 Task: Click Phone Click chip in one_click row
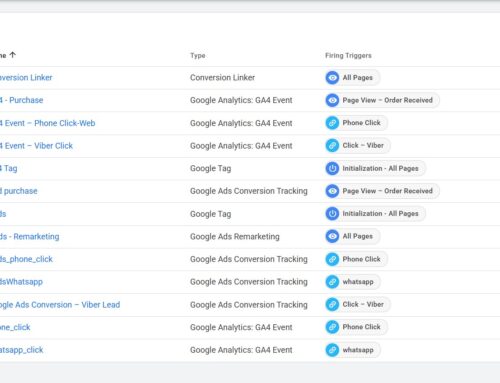pos(356,327)
